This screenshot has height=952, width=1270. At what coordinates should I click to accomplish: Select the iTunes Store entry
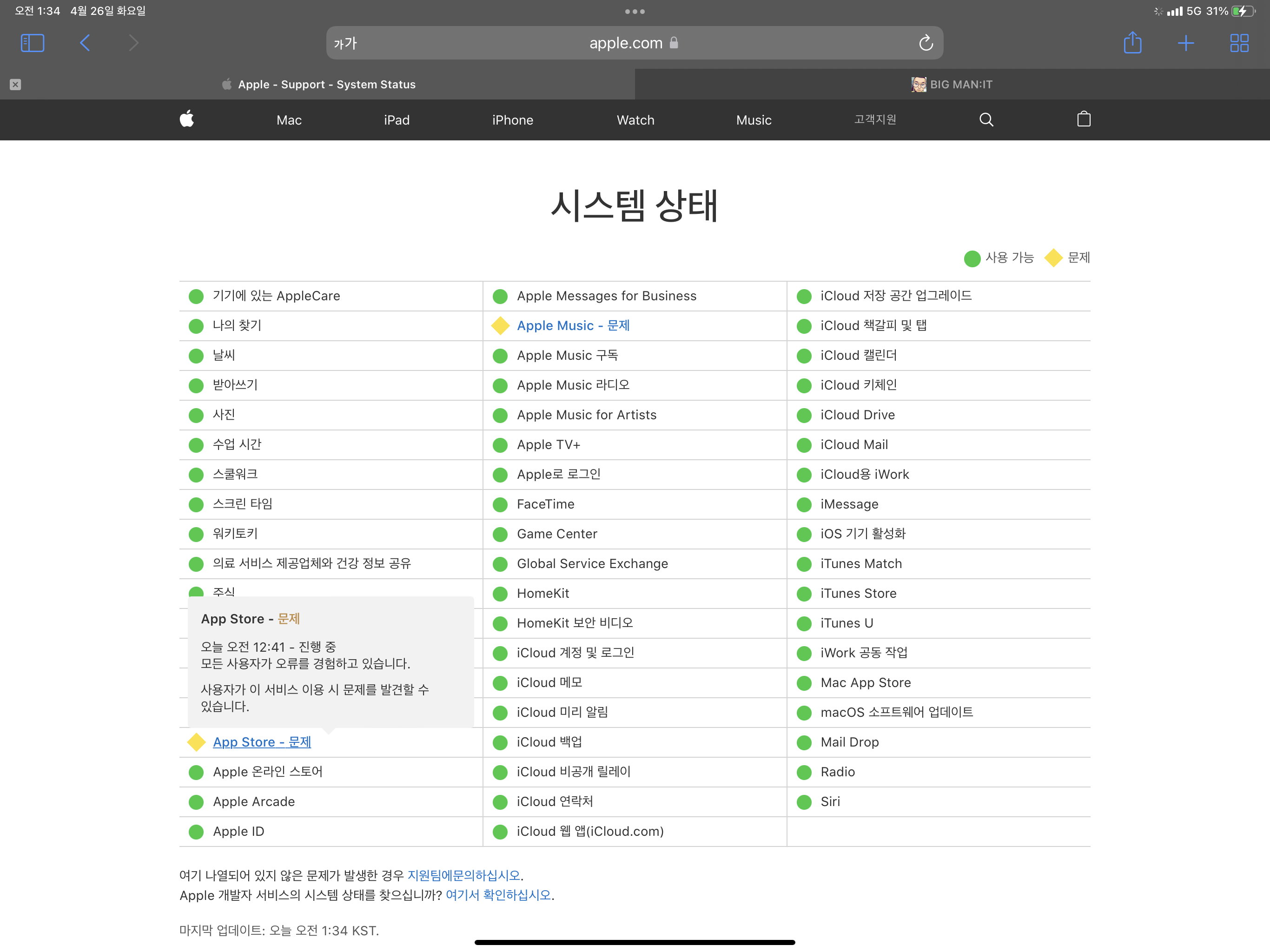939,593
